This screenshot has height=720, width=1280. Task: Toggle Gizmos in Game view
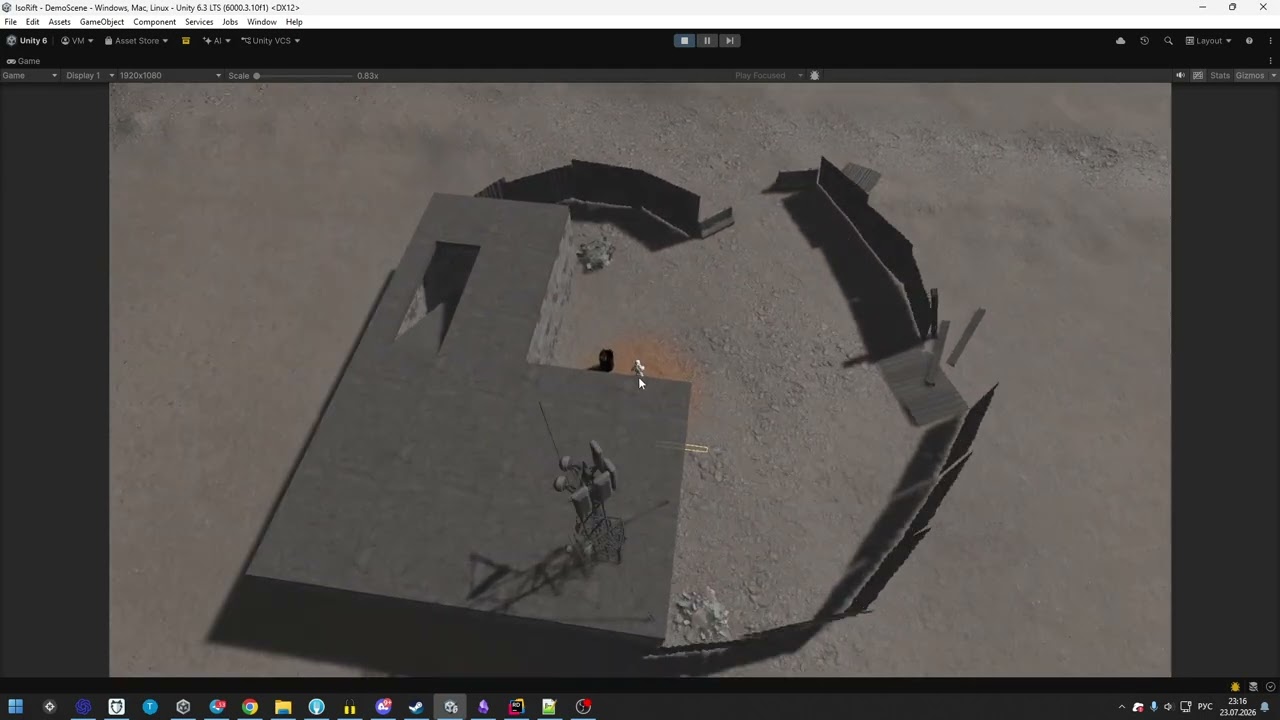1249,76
